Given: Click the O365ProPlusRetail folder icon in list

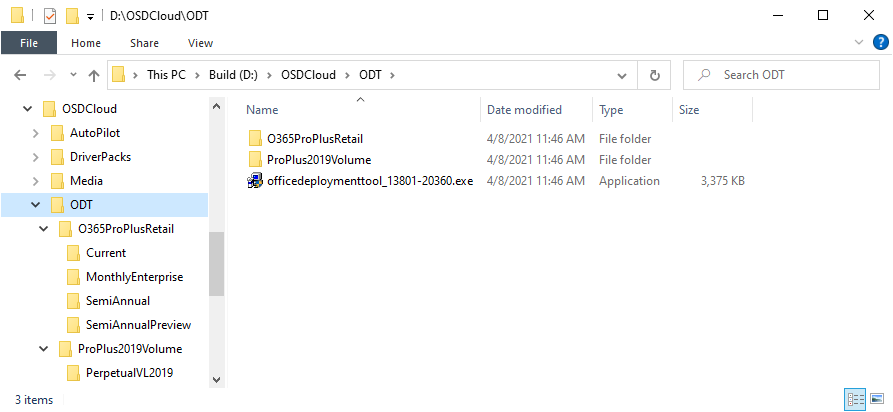Looking at the screenshot, I should [255, 138].
